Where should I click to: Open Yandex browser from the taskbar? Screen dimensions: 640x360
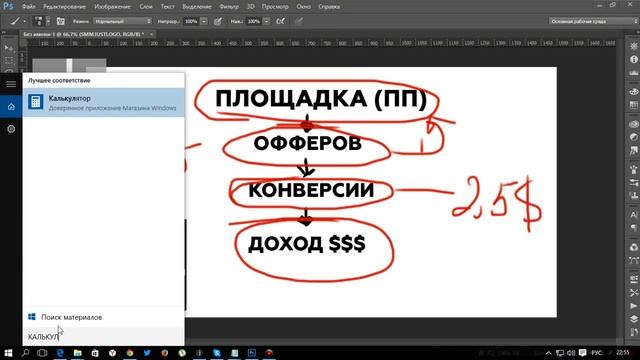click(112, 353)
